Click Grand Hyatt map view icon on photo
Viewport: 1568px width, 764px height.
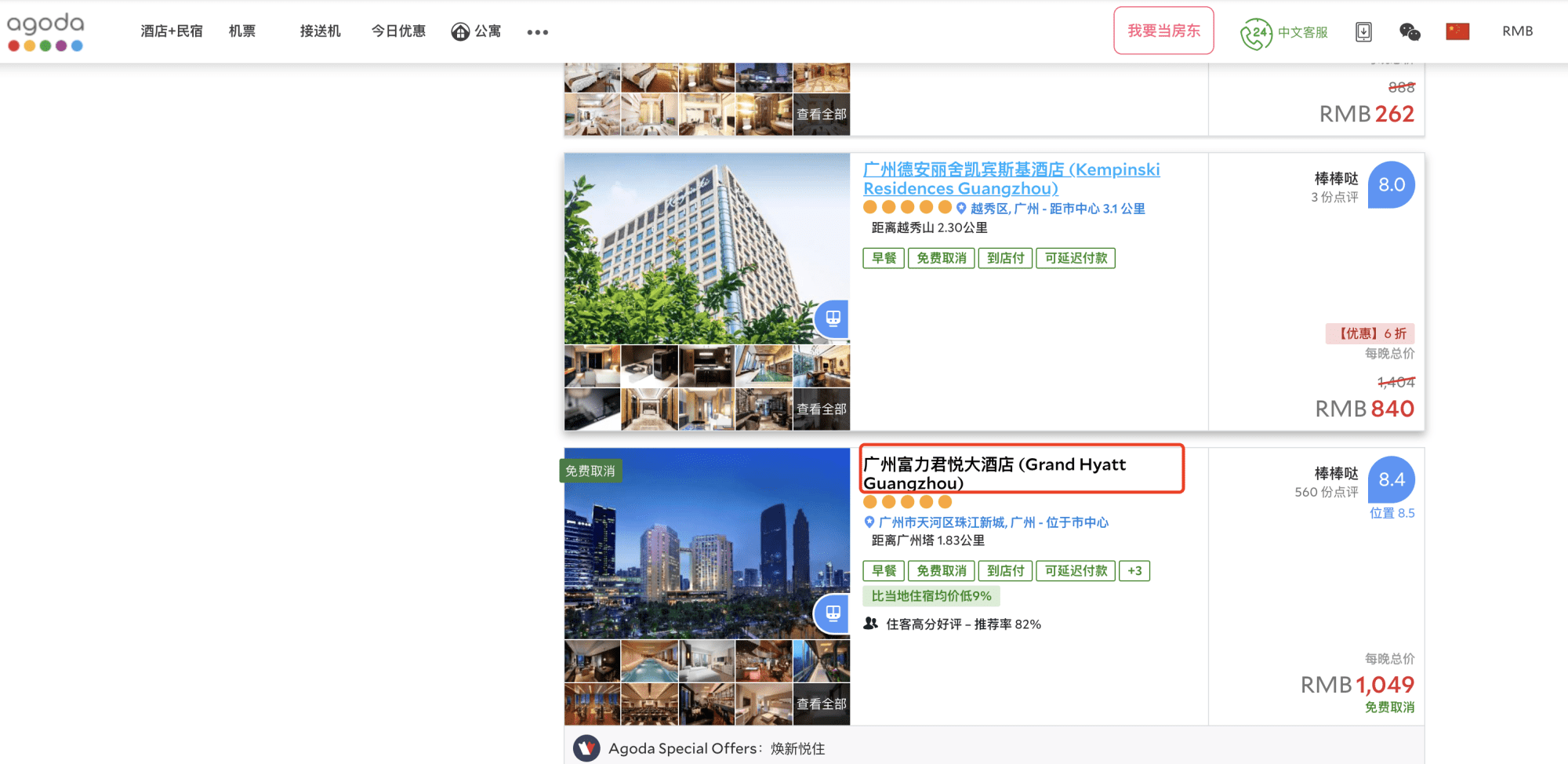(833, 613)
